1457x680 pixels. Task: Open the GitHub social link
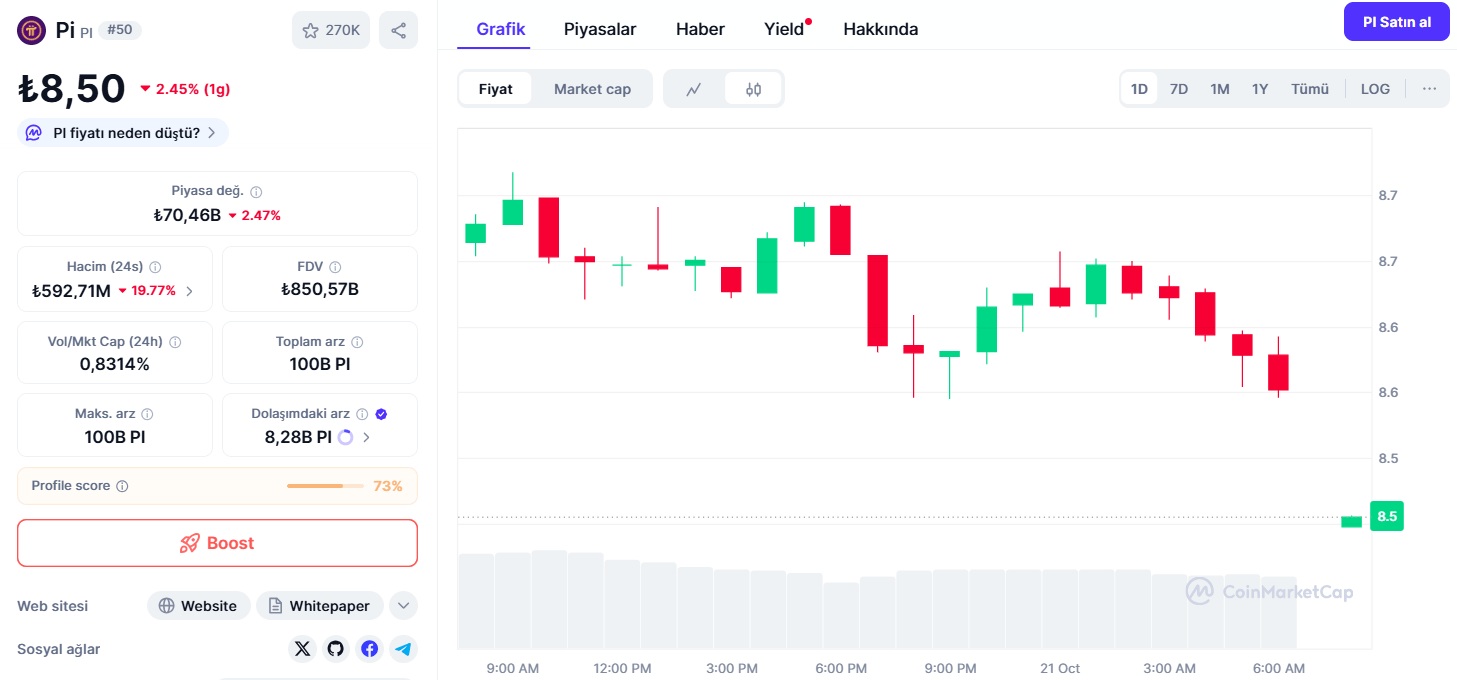(x=336, y=649)
